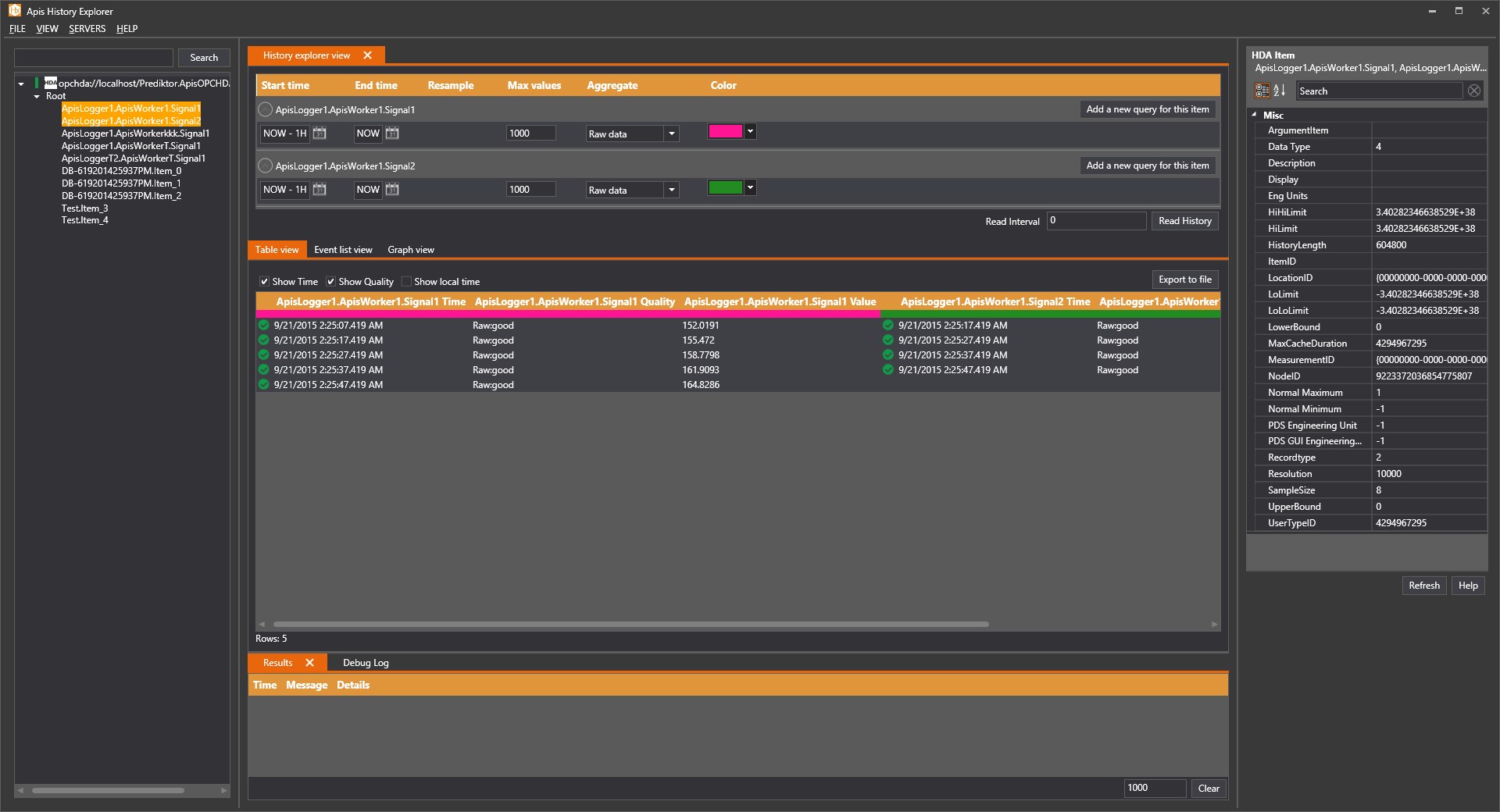Open the Signal2 end time calendar picker

point(392,190)
